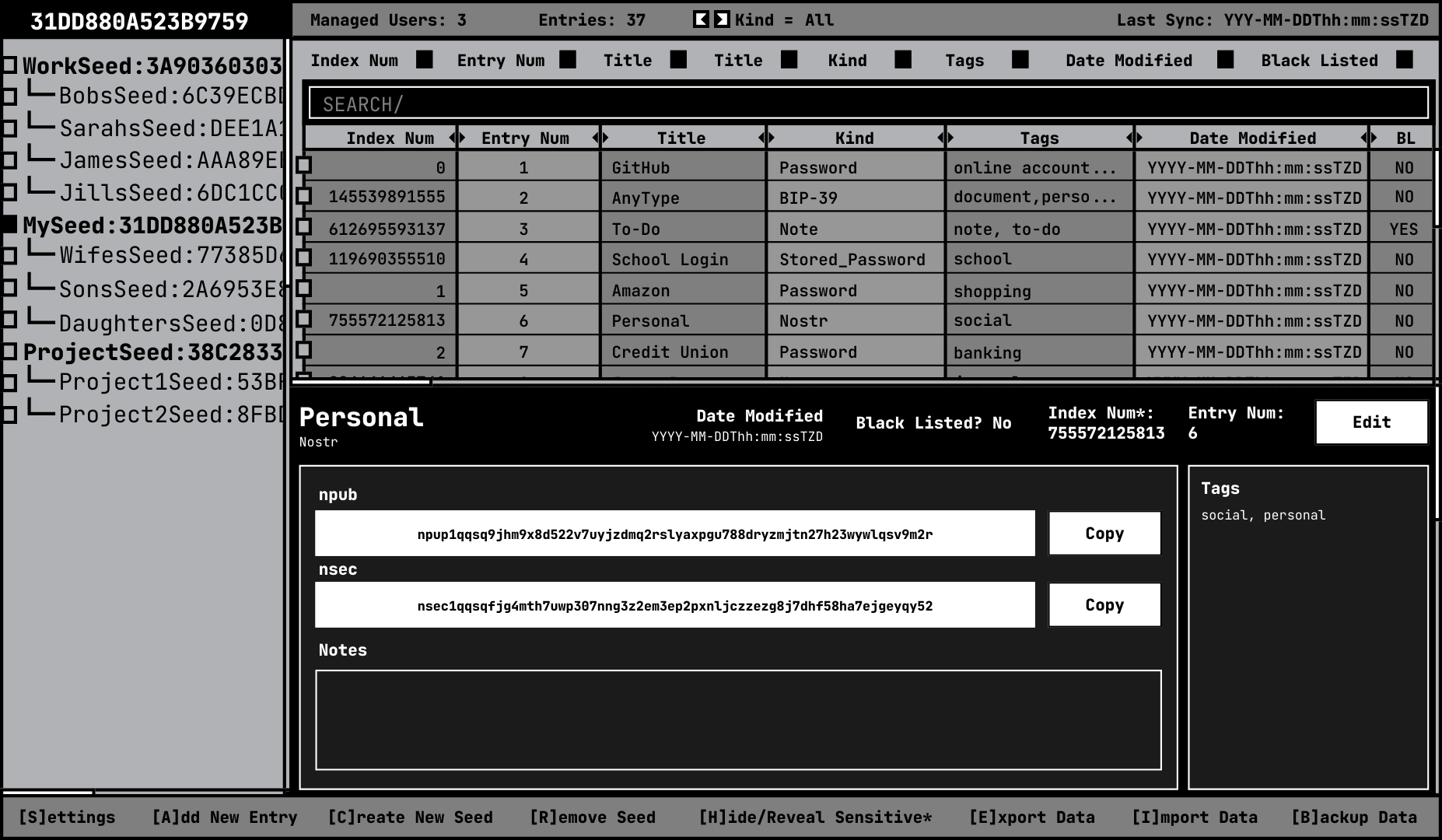Click the arrow icon right of the Date Modified header
Screen dimensions: 1442x840
point(1364,138)
